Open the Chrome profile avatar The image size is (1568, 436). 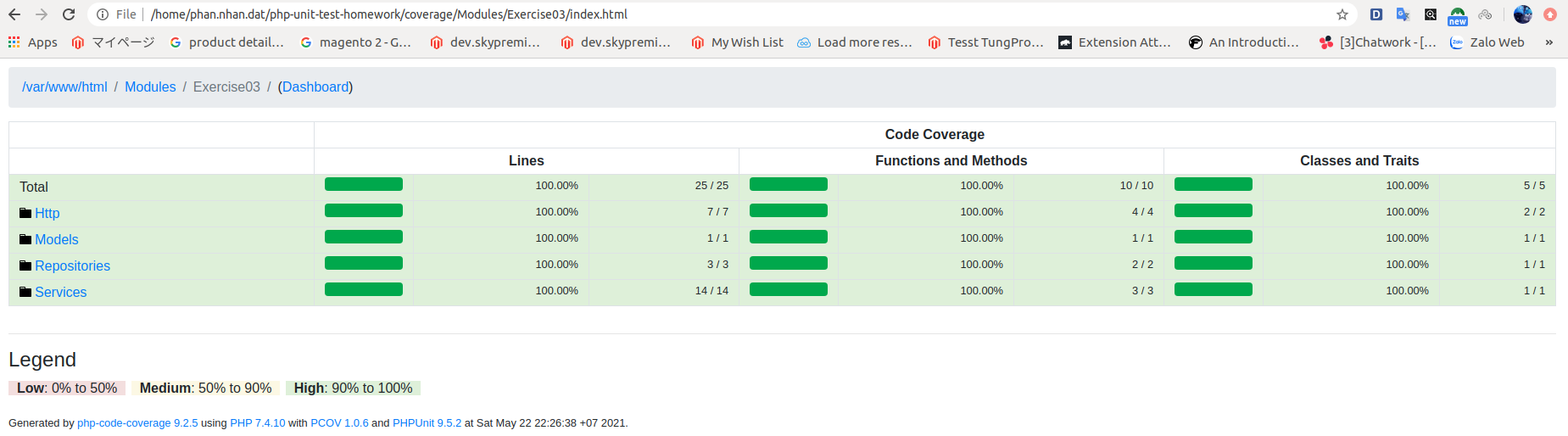tap(1523, 14)
